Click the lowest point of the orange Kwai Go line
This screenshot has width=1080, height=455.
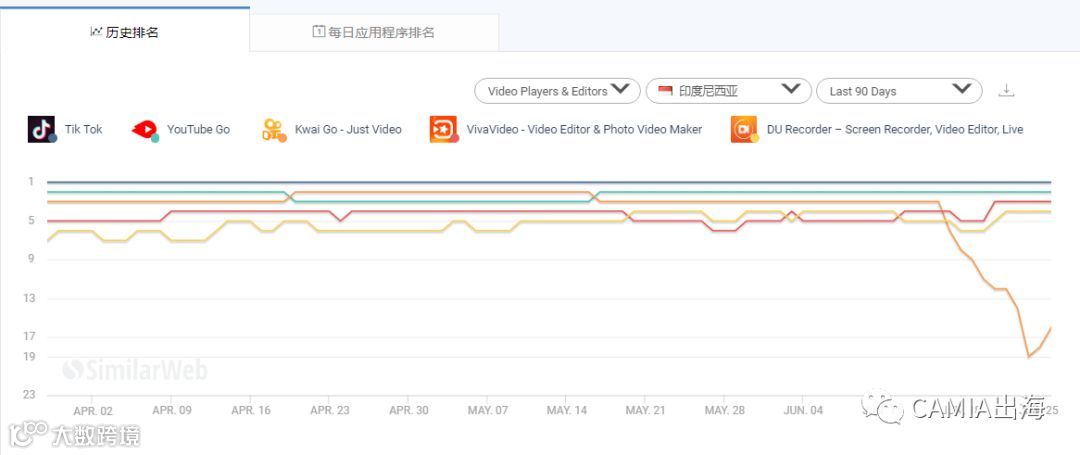tap(1028, 357)
